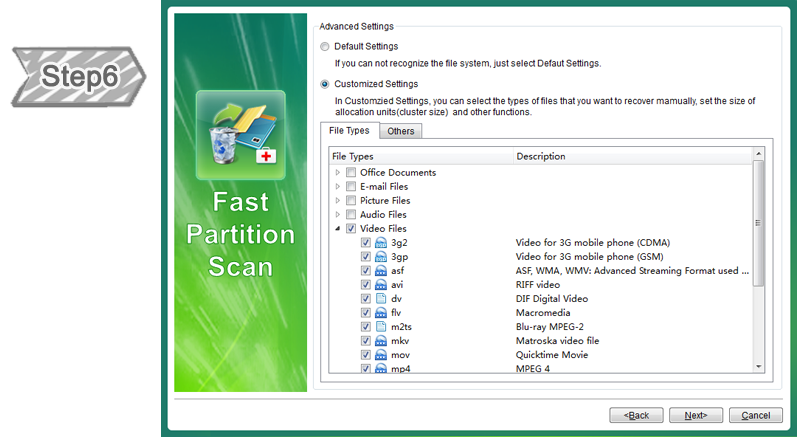This screenshot has width=807, height=437.
Task: Click the 3g2 file type icon
Action: pos(380,243)
